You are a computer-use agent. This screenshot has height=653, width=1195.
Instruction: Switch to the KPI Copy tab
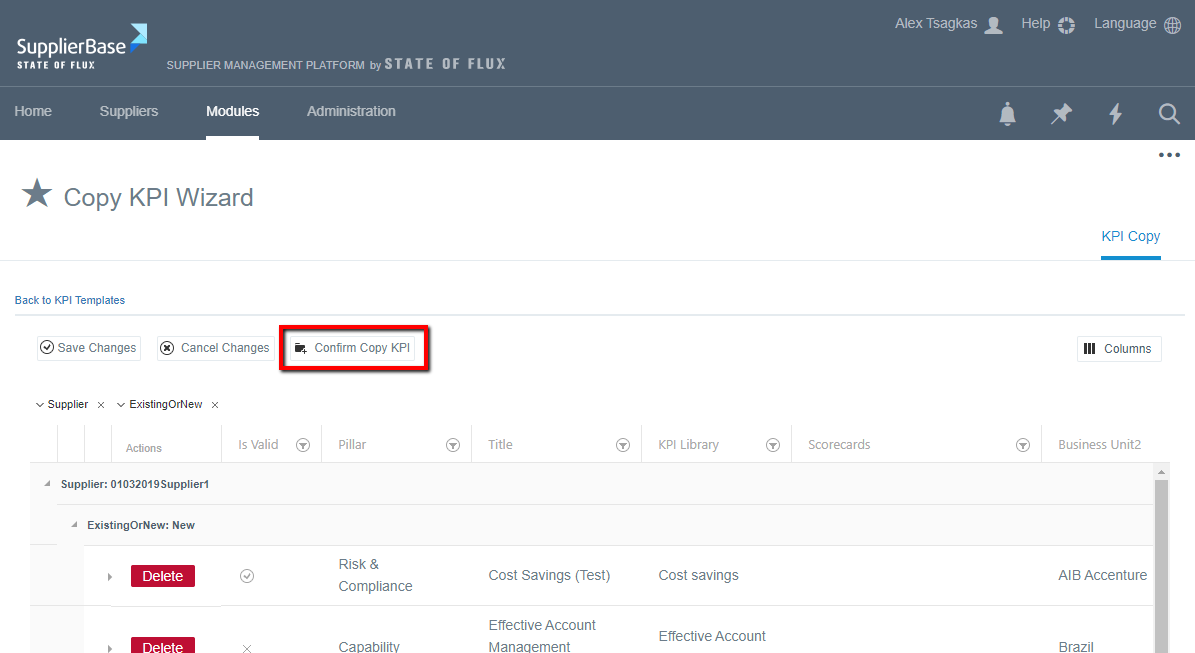click(x=1130, y=236)
